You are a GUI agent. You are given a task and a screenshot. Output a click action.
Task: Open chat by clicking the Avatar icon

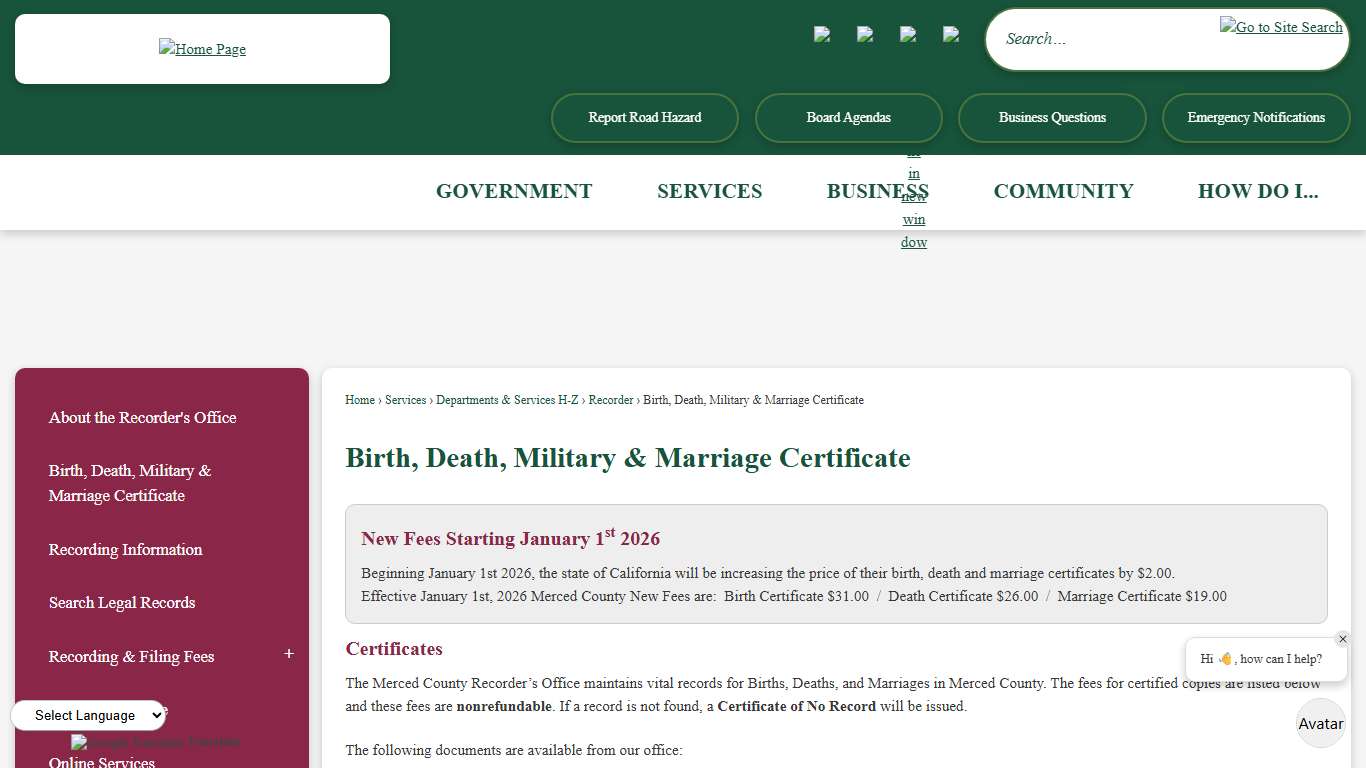click(1320, 723)
